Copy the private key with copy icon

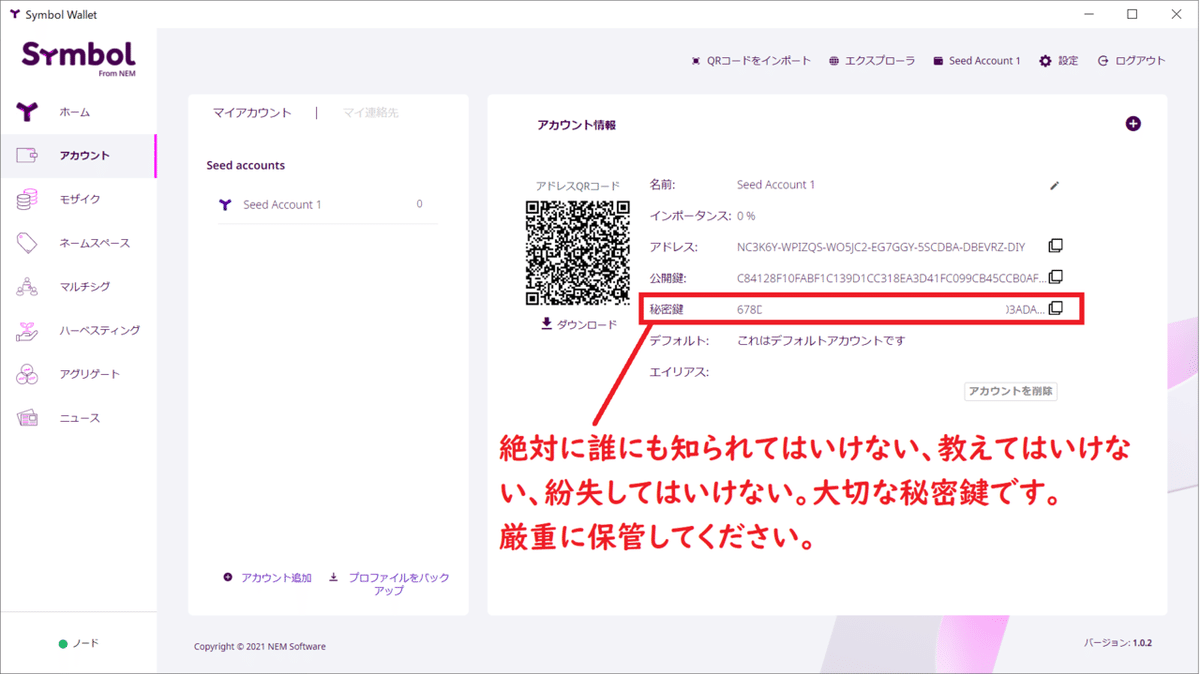1055,308
